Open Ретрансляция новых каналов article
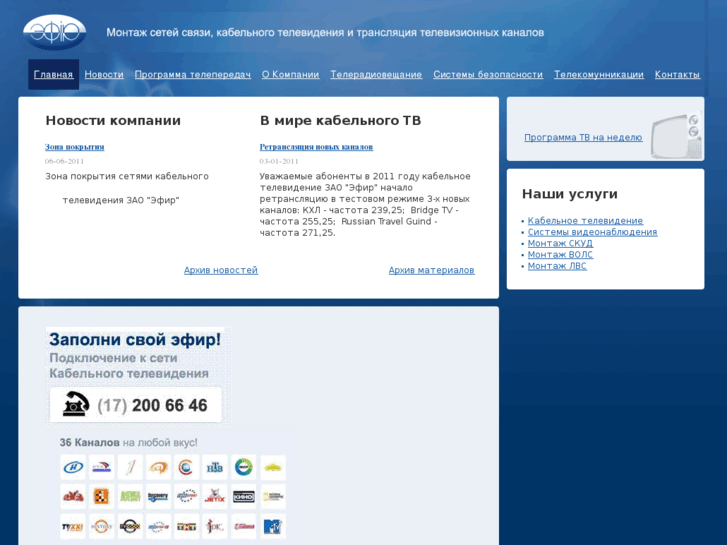Screen dimensions: 727x545 coord(316,147)
